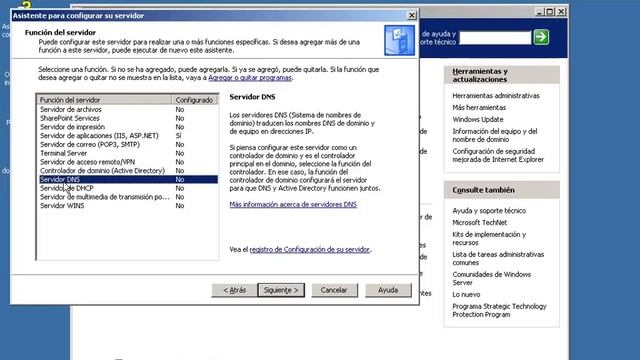Open Comunidades de Windows Server link
The width and height of the screenshot is (640, 360).
[491, 279]
